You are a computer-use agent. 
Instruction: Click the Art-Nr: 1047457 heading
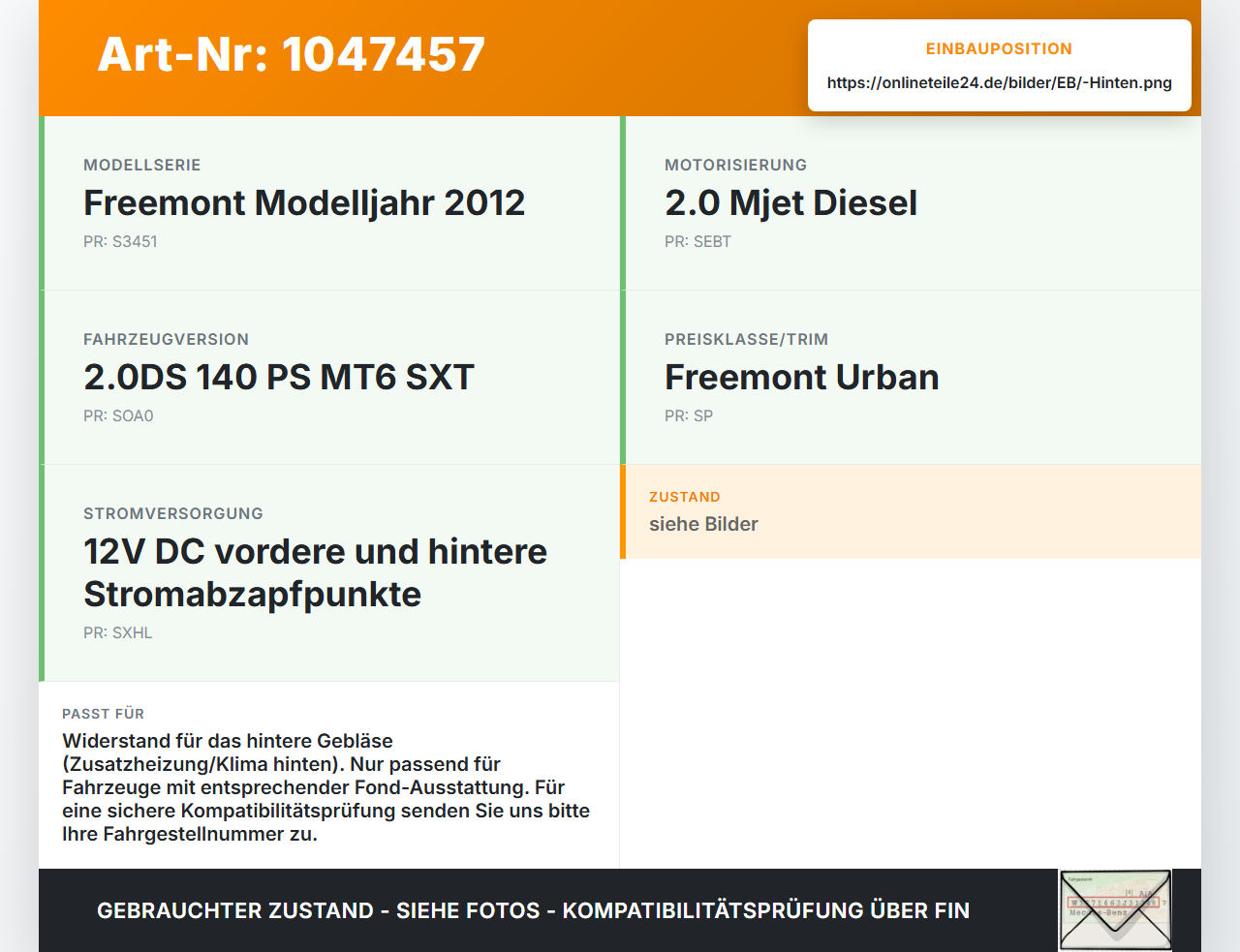click(x=291, y=54)
